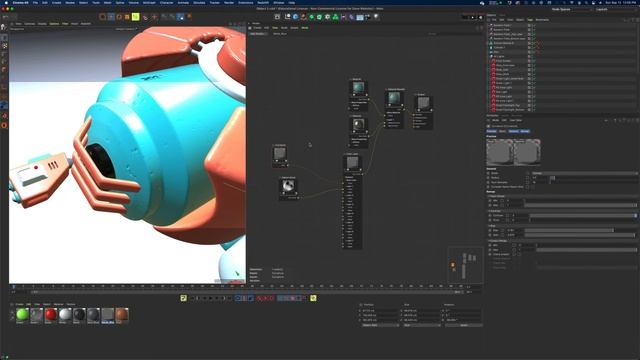Click the timeline frame ruler
Image resolution: width=640 pixels, height=360 pixels.
pos(239,287)
